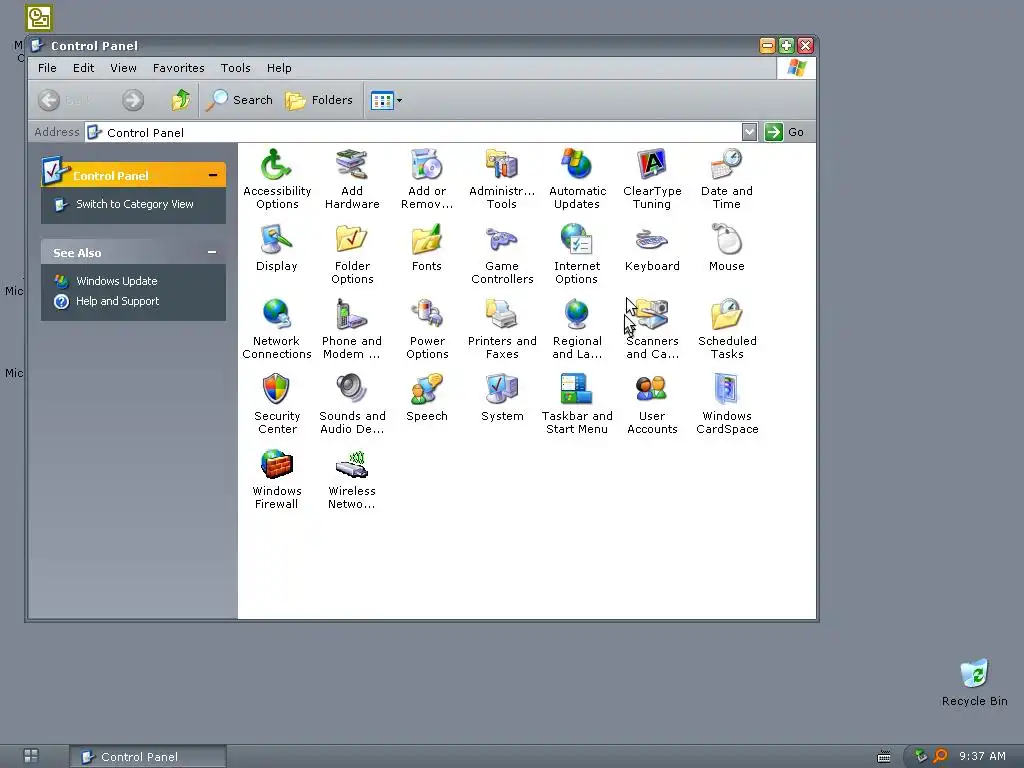Screen dimensions: 1024x768
Task: Select Control Panel taskbar button
Action: (x=148, y=756)
